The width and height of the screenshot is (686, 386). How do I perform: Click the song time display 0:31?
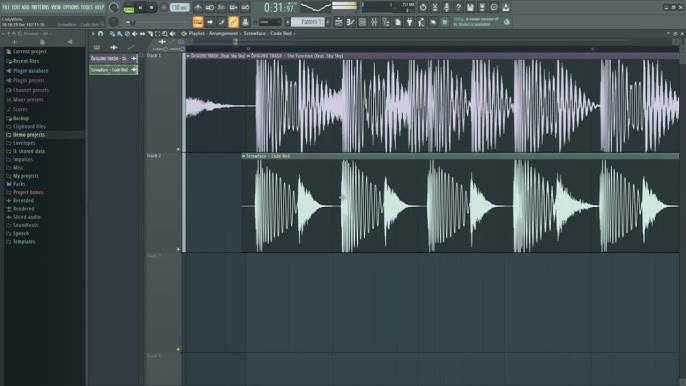click(279, 7)
